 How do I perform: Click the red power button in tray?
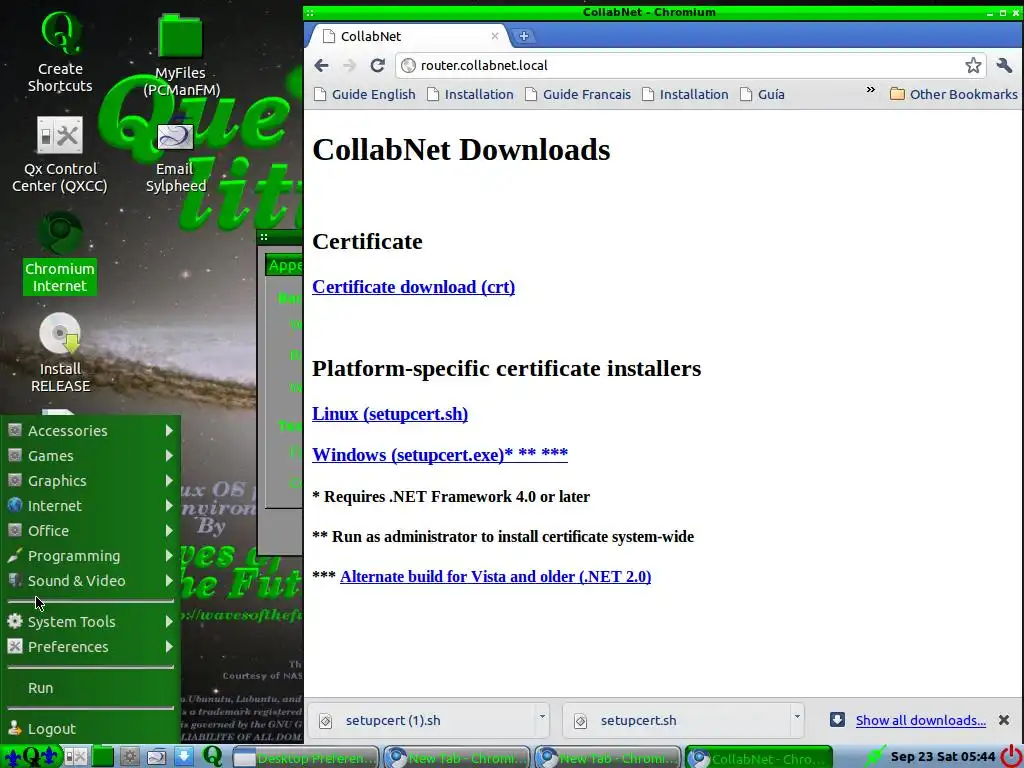(1011, 757)
